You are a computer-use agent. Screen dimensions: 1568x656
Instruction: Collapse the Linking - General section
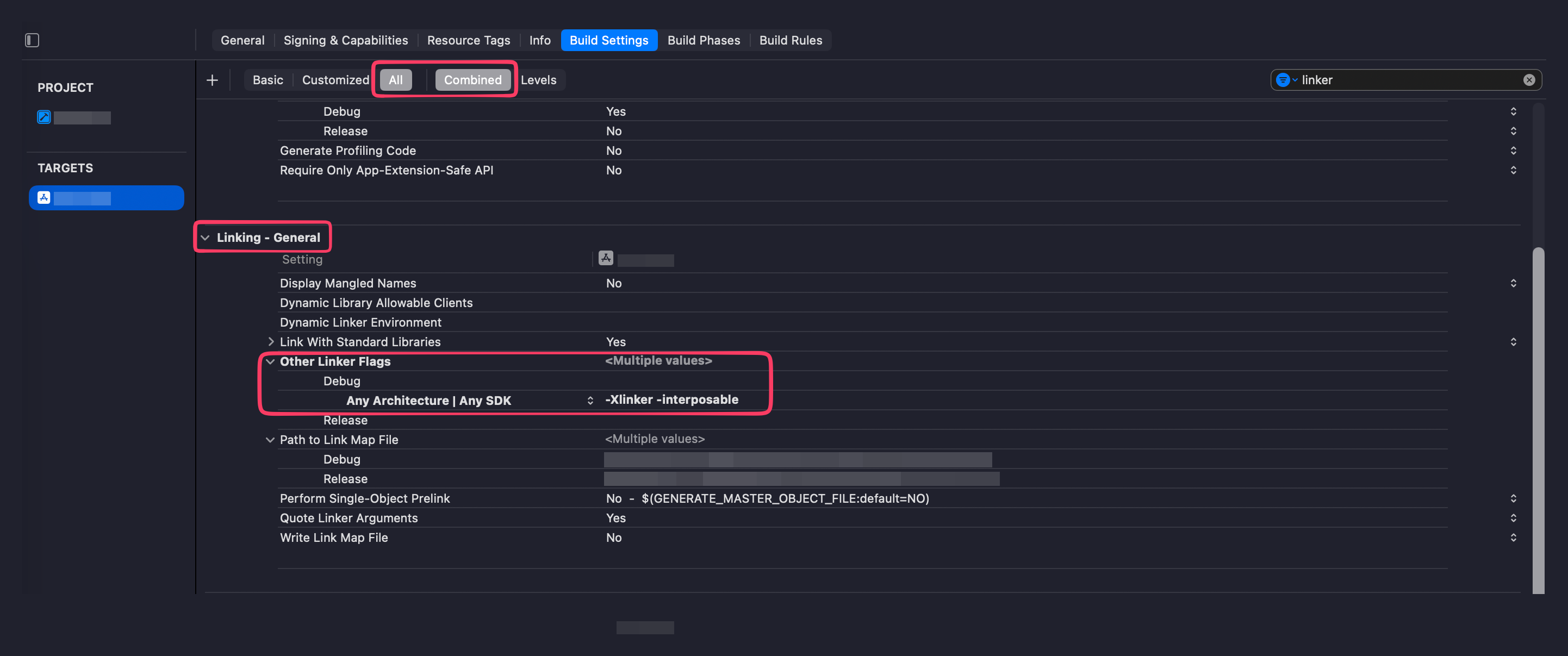tap(205, 238)
